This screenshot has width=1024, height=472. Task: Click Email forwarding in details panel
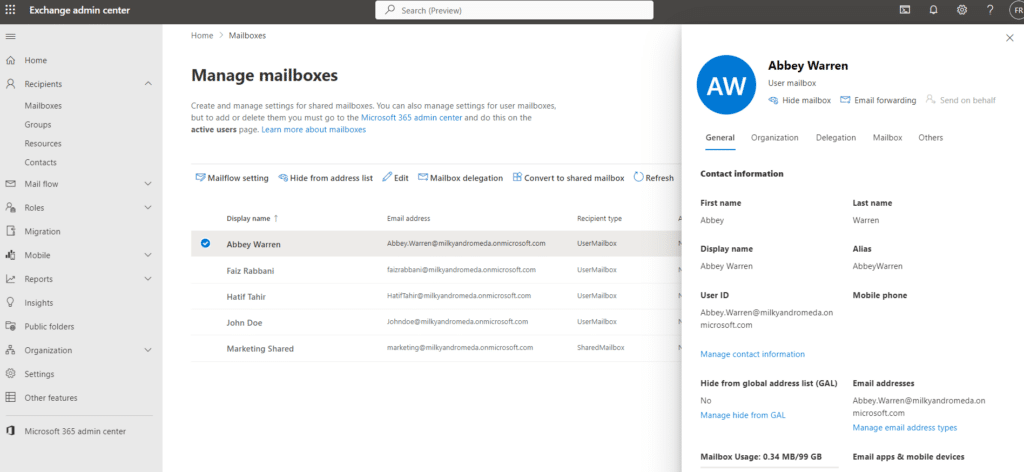[878, 100]
